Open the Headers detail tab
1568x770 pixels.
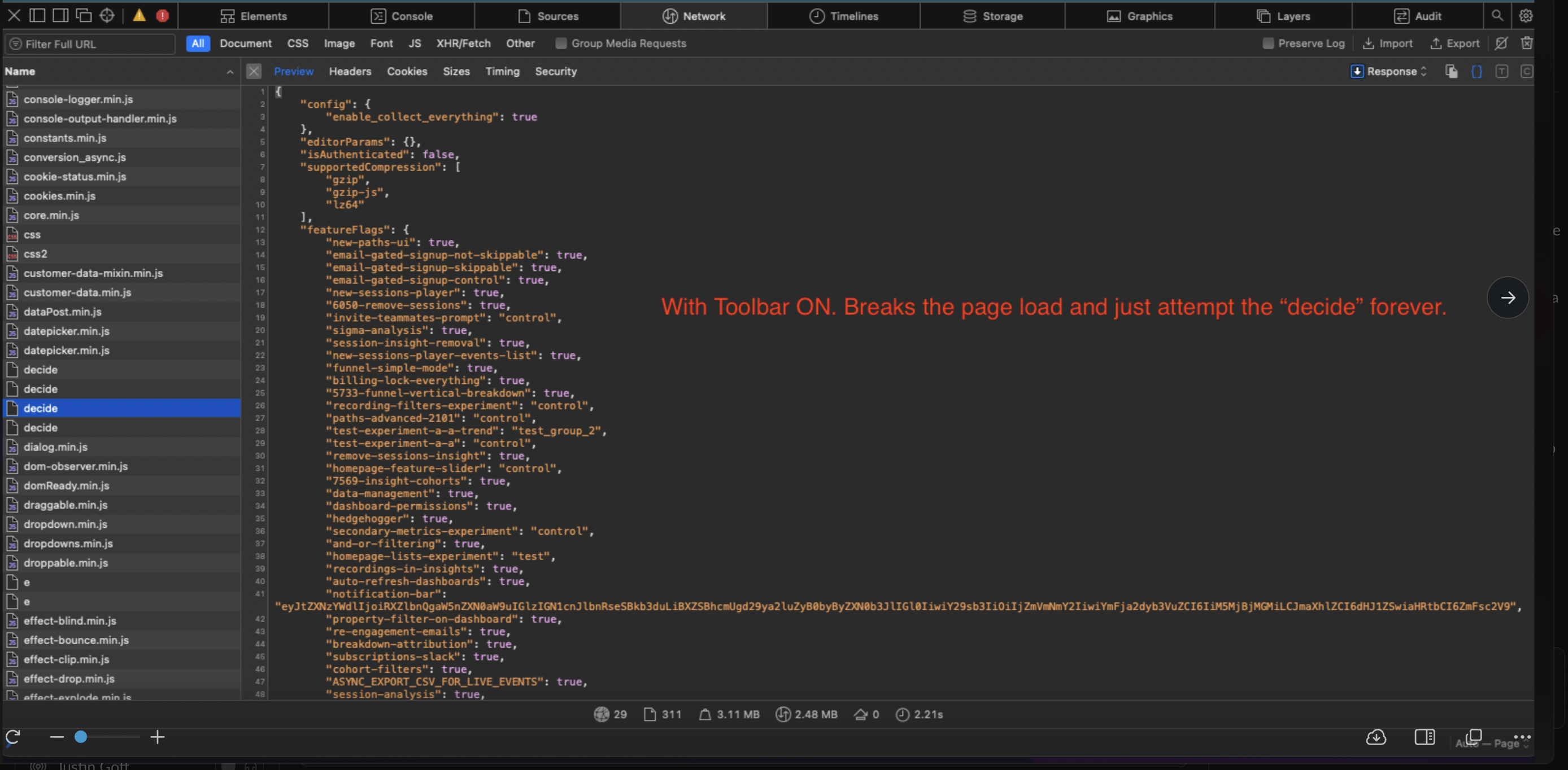[350, 72]
